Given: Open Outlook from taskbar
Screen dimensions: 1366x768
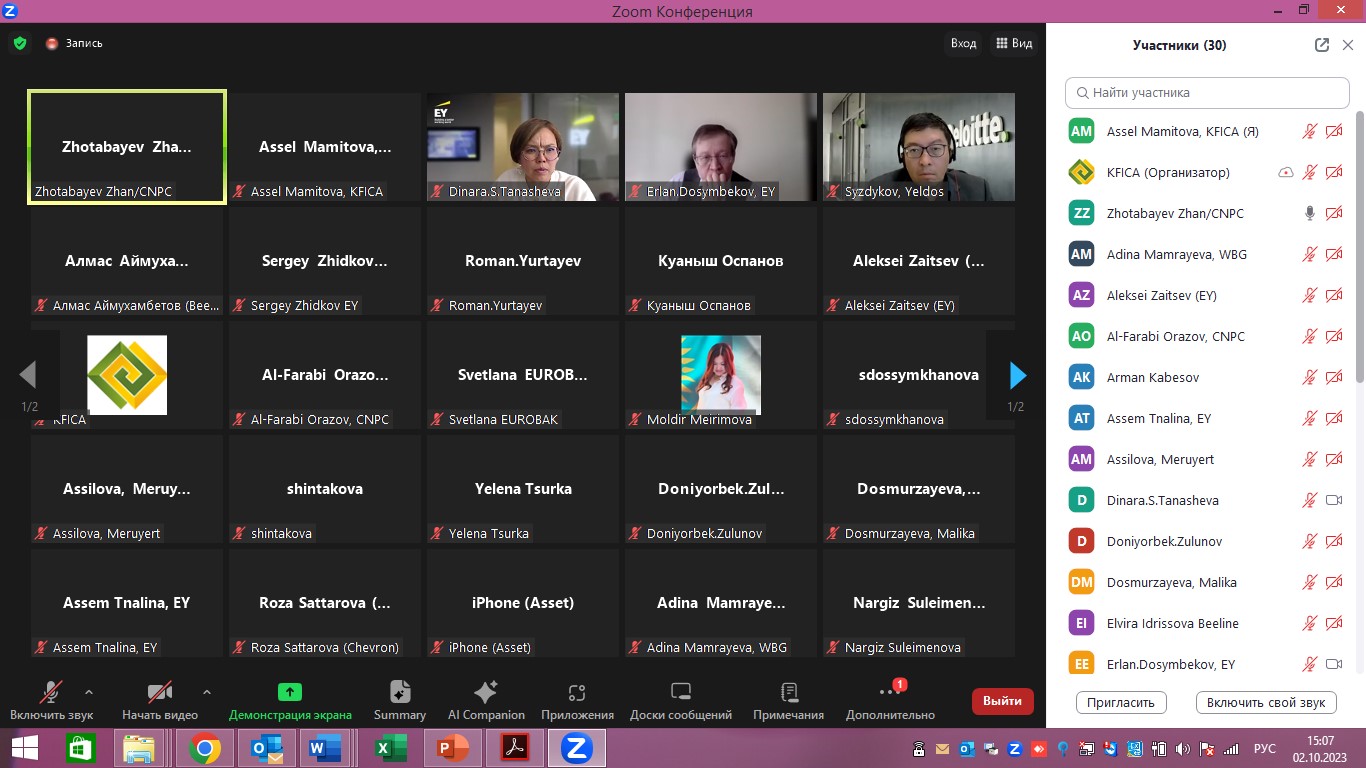Looking at the screenshot, I should coord(267,748).
